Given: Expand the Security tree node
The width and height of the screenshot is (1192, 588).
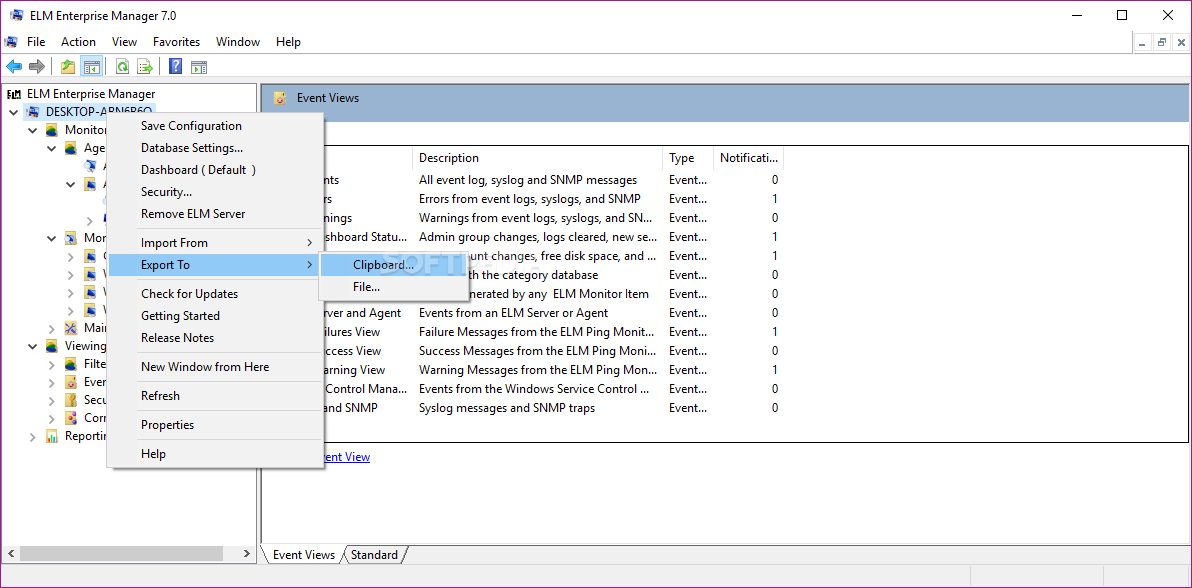Looking at the screenshot, I should 52,399.
